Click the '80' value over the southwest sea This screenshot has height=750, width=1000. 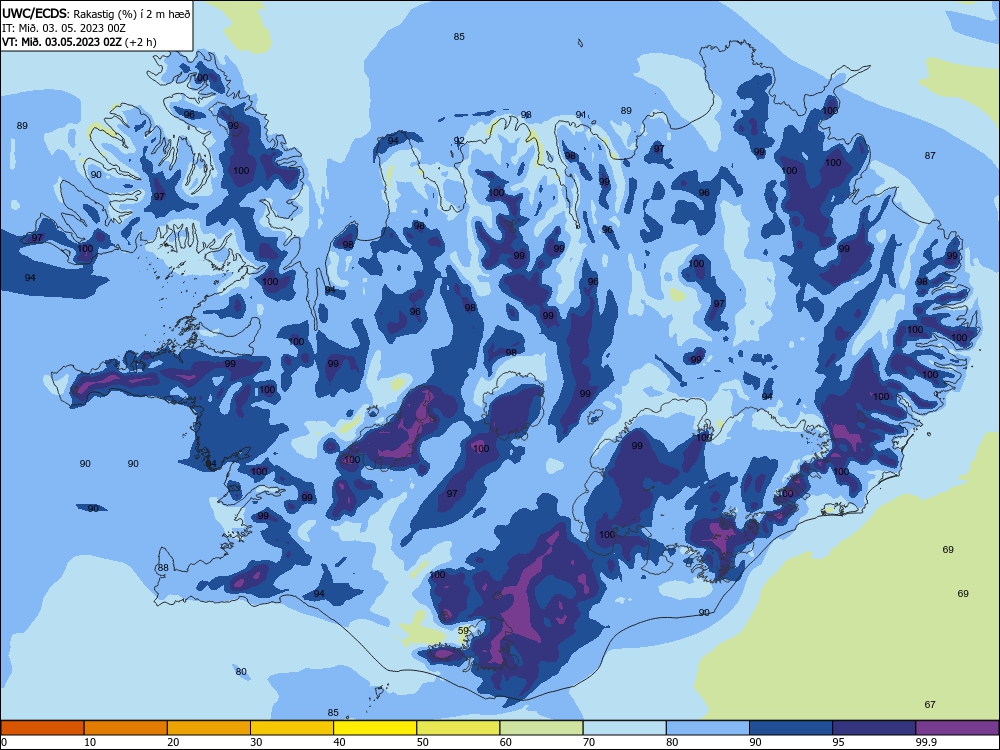pyautogui.click(x=240, y=672)
